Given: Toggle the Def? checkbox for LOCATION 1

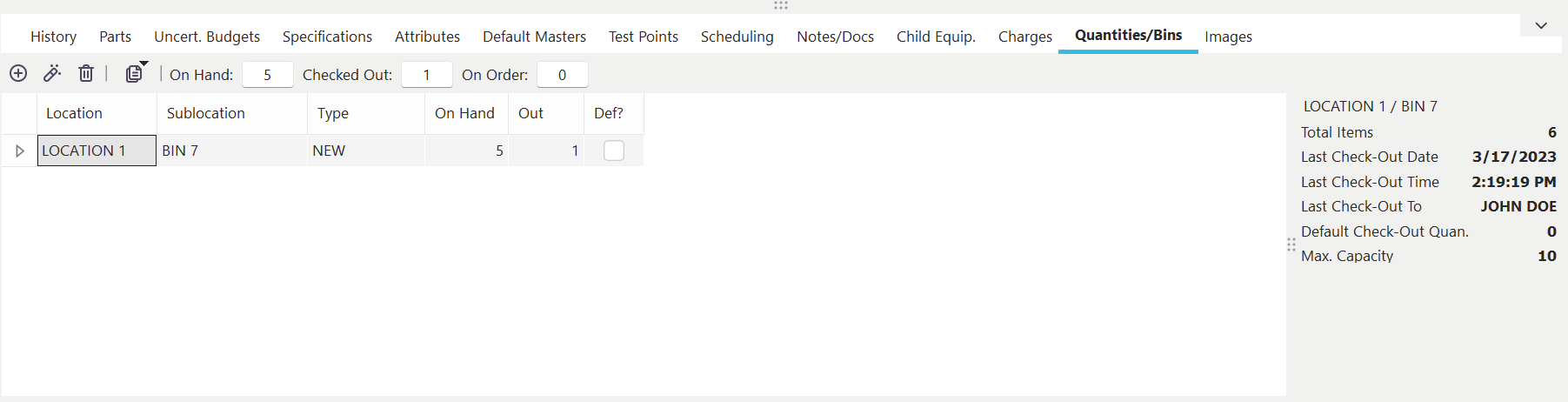Looking at the screenshot, I should tap(614, 151).
